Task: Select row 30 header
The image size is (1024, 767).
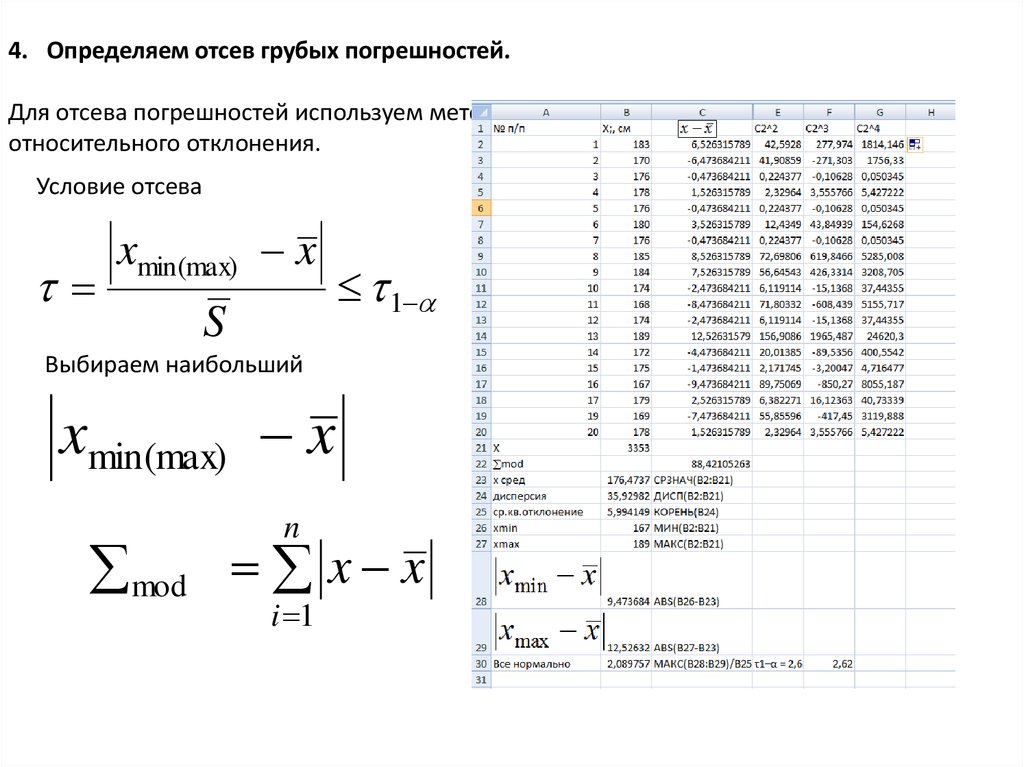Action: [x=481, y=663]
